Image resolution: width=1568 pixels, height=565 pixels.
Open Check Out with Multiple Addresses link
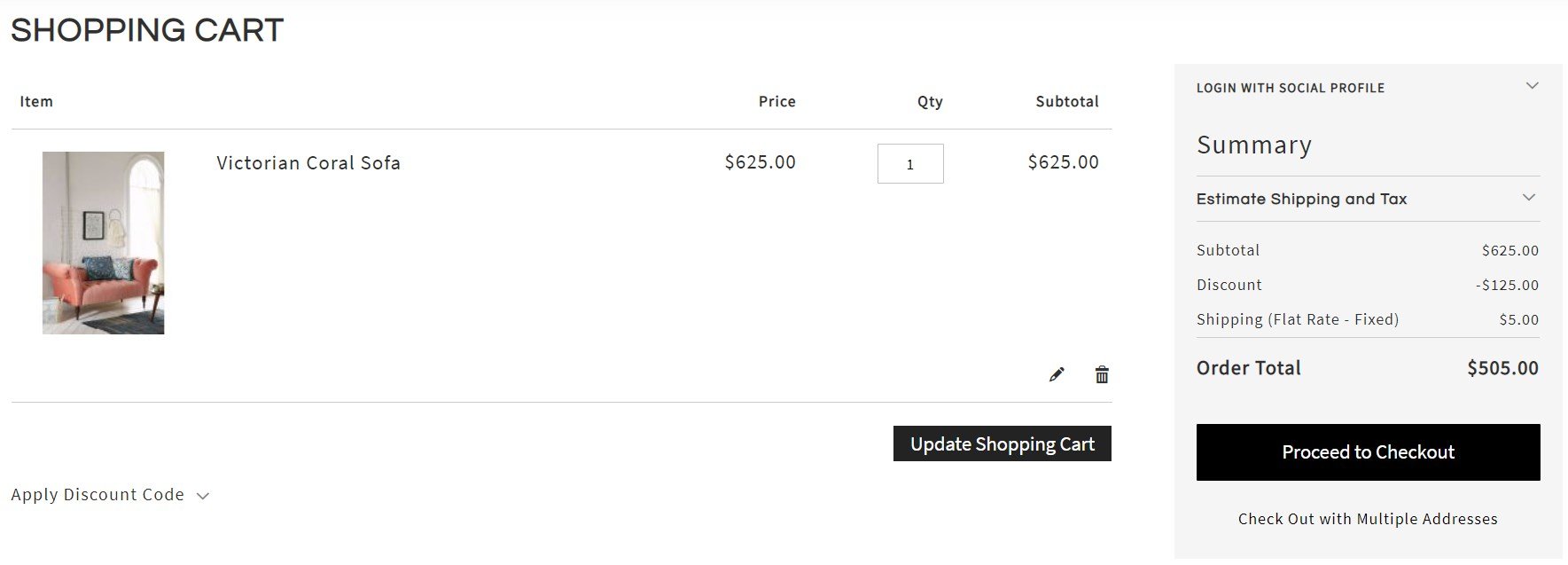[x=1368, y=519]
